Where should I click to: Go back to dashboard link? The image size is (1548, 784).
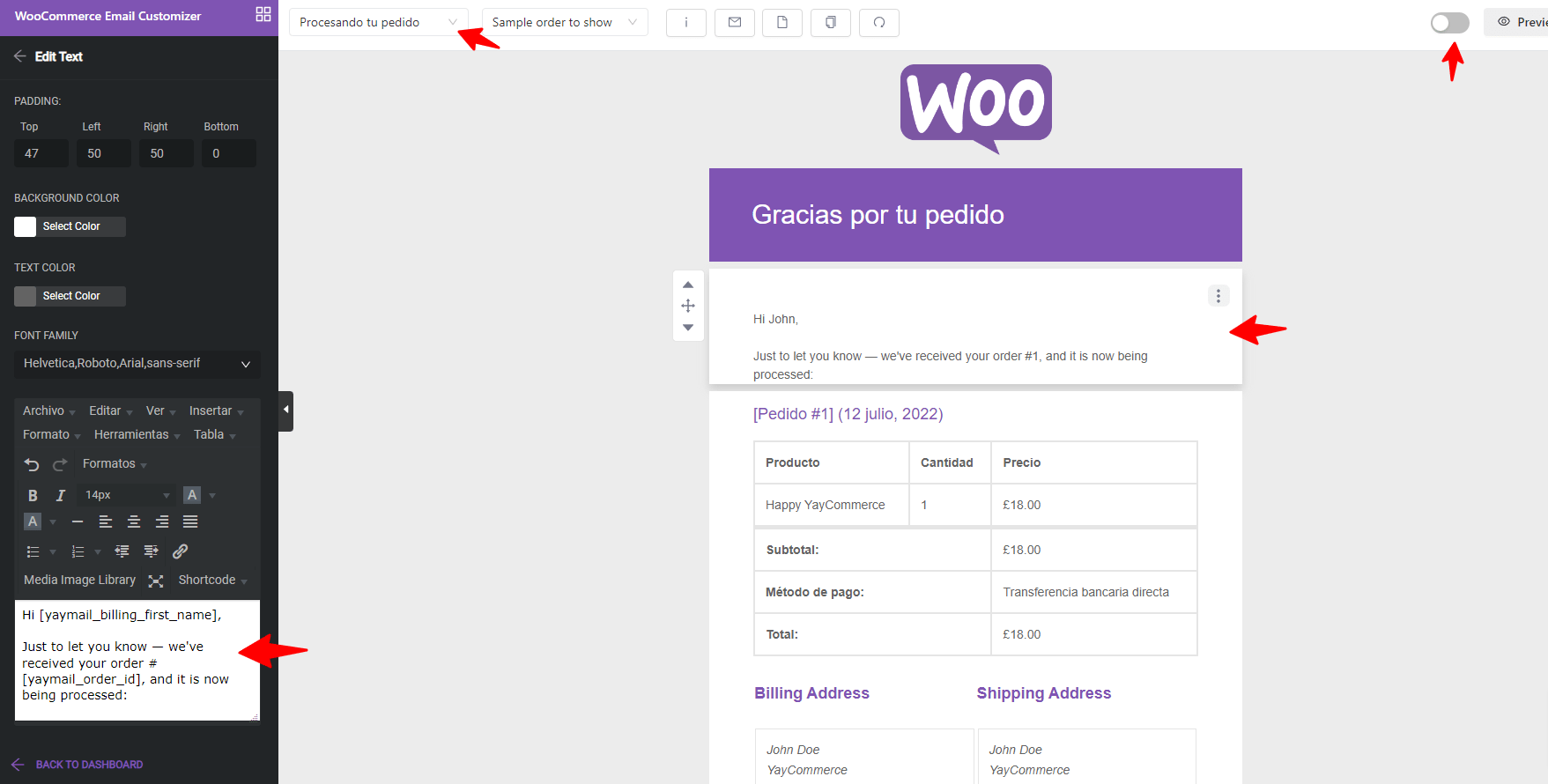(78, 765)
